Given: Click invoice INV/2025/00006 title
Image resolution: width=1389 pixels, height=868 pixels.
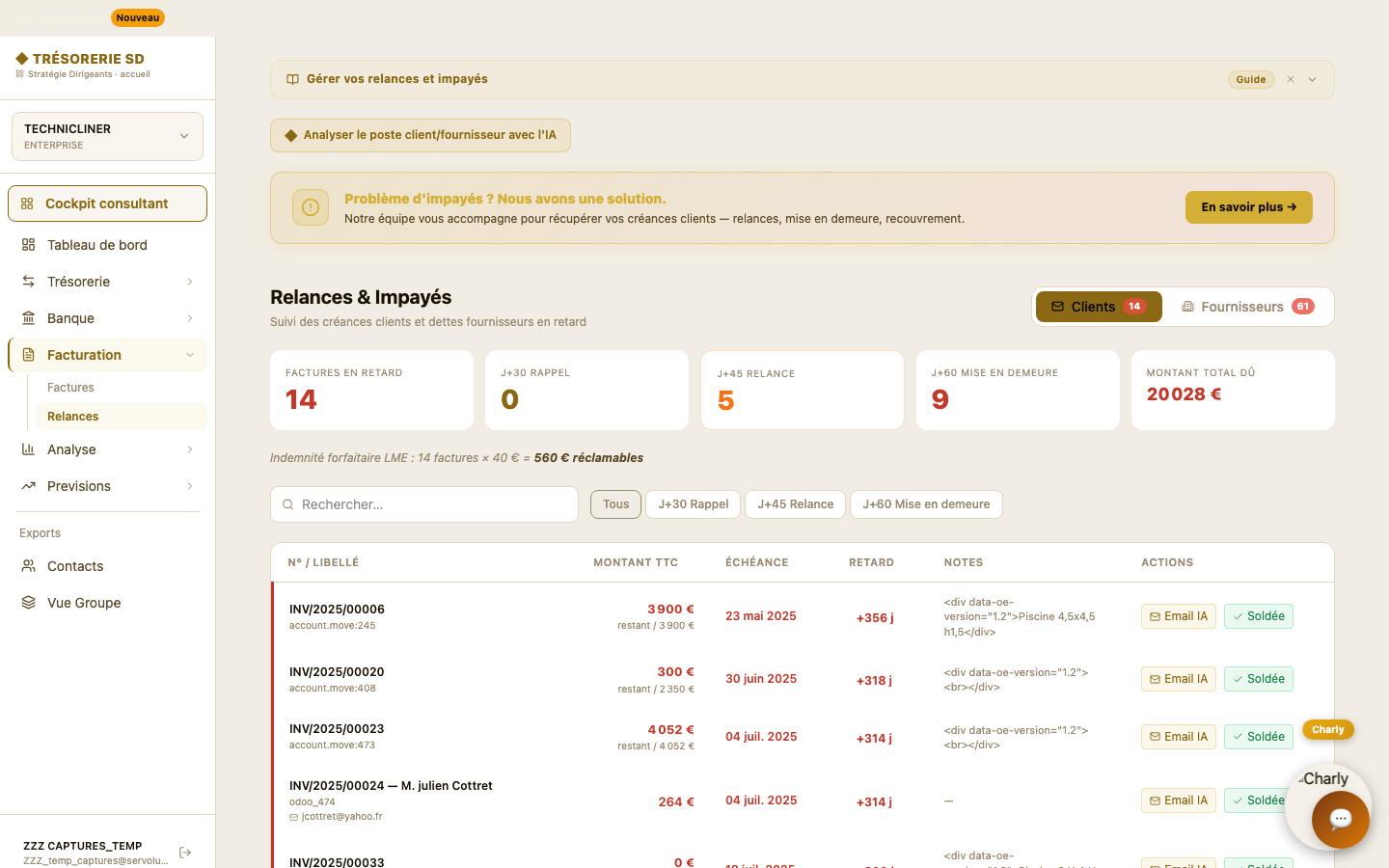Looking at the screenshot, I should 337,610.
